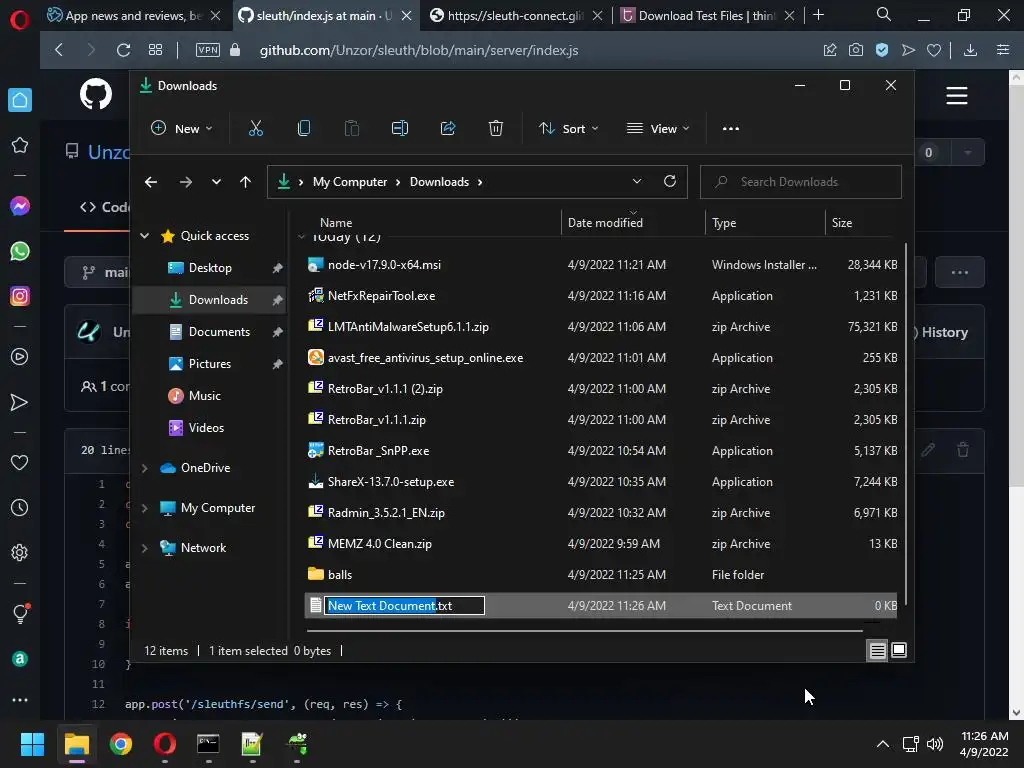The height and width of the screenshot is (768, 1024).
Task: Open recent locations chevron in Explorer
Action: click(x=216, y=182)
